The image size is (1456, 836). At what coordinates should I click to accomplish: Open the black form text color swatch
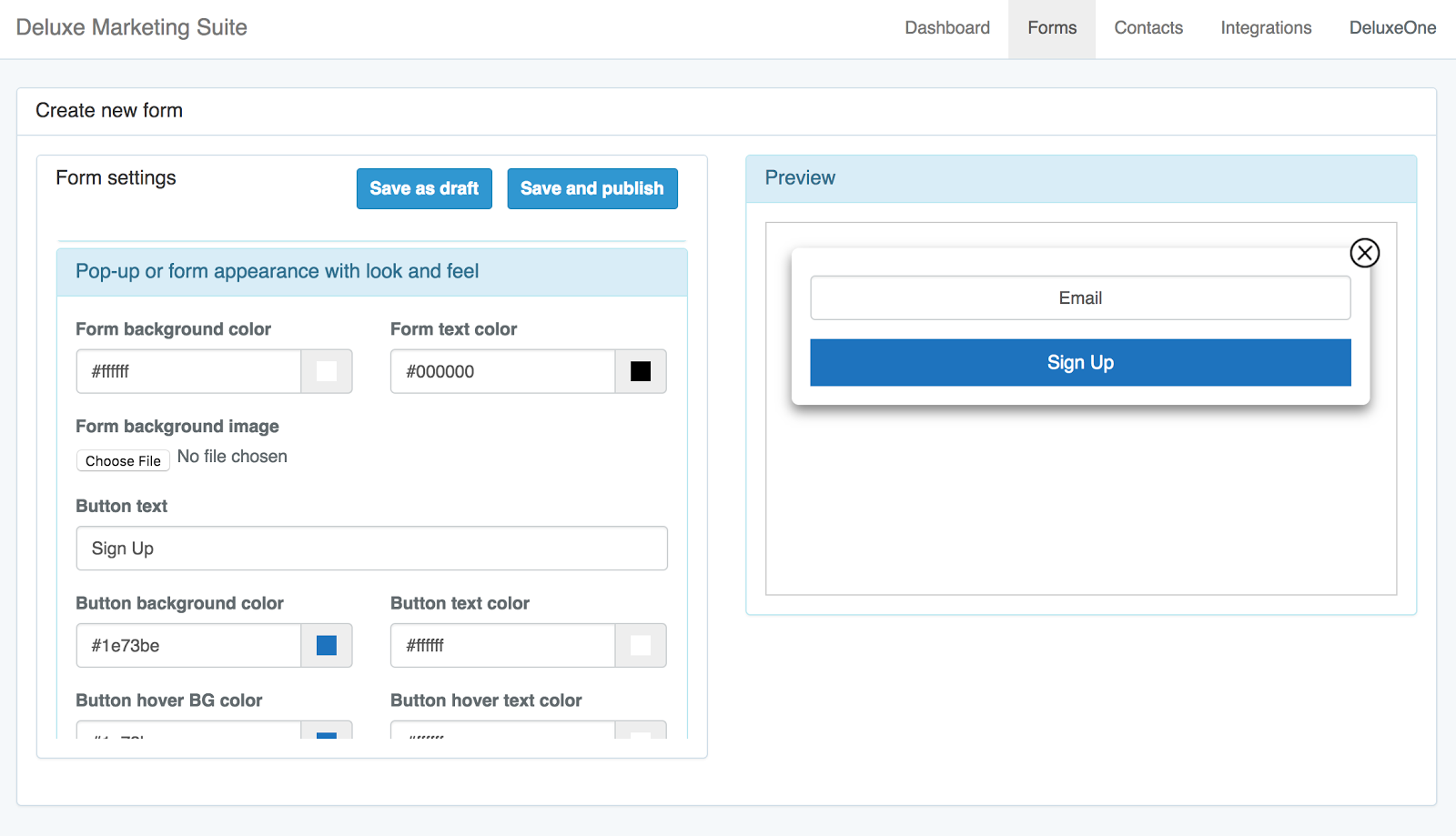pyautogui.click(x=641, y=371)
